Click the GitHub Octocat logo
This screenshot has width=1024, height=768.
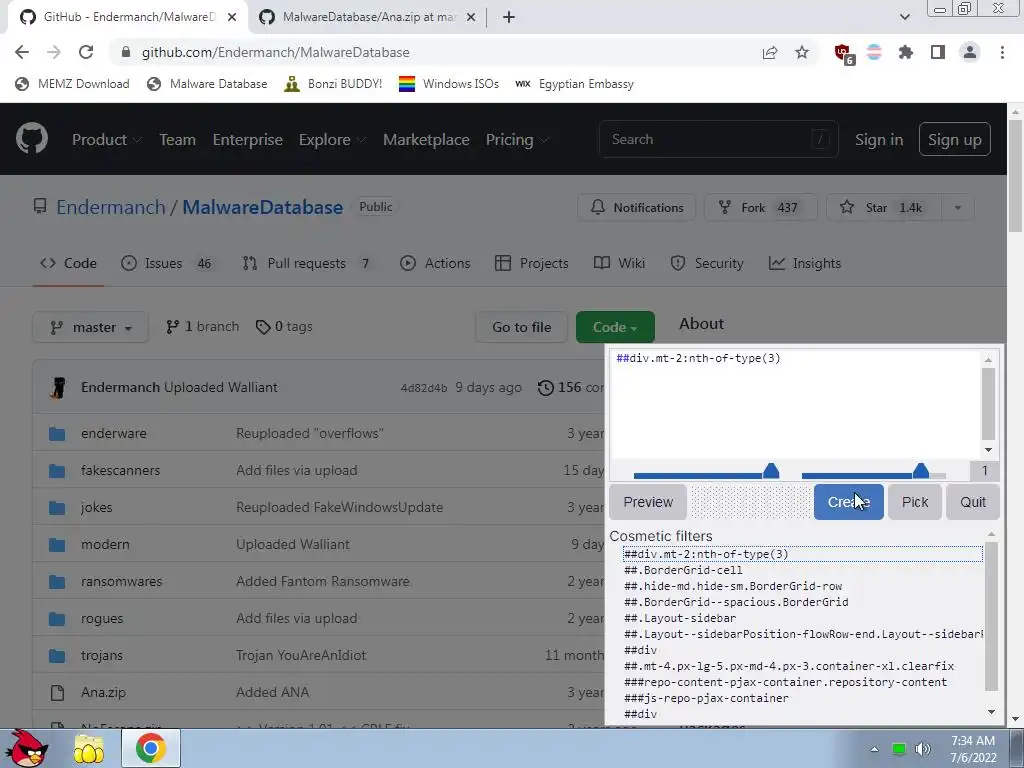[x=32, y=139]
